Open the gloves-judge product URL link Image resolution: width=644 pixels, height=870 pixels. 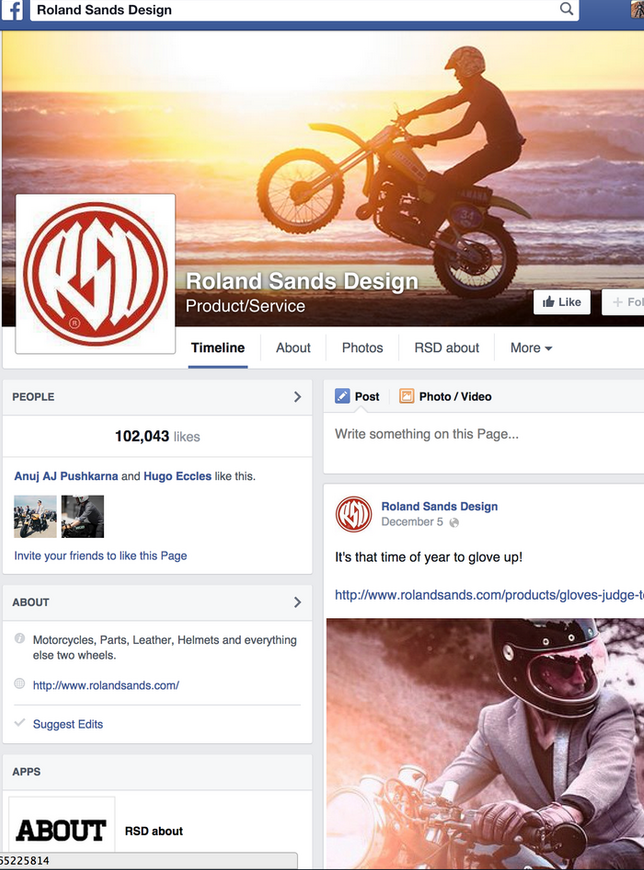(489, 595)
